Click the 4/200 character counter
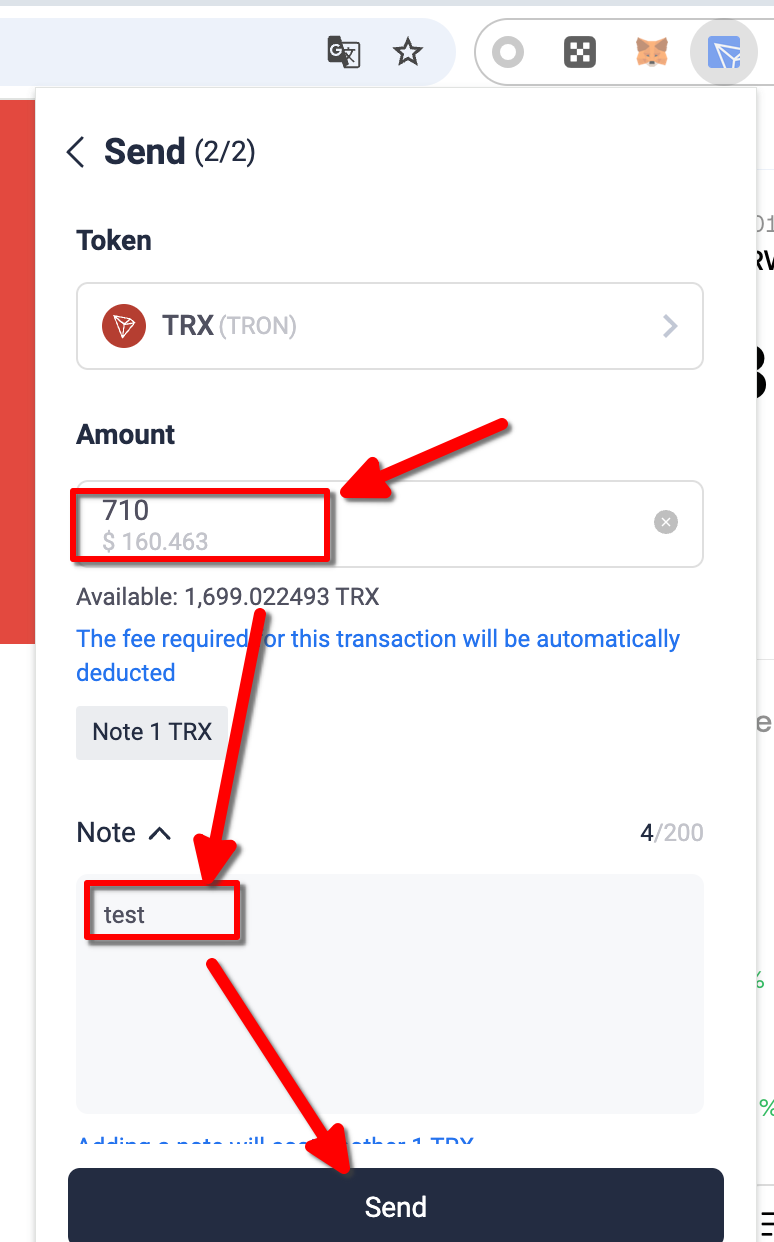This screenshot has width=774, height=1242. (671, 833)
